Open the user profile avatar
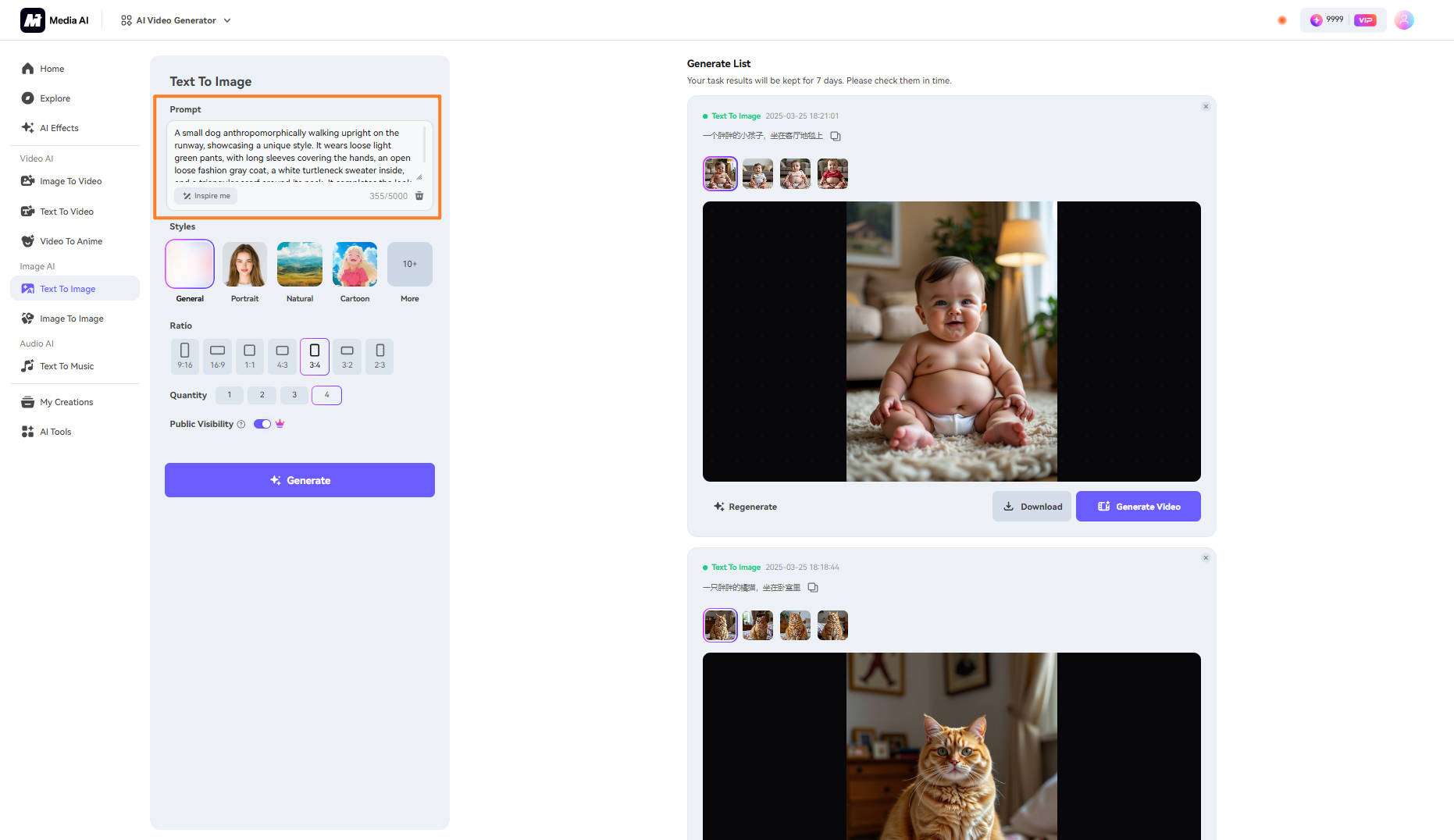Screen dimensions: 1454x840 pyautogui.click(x=1403, y=20)
